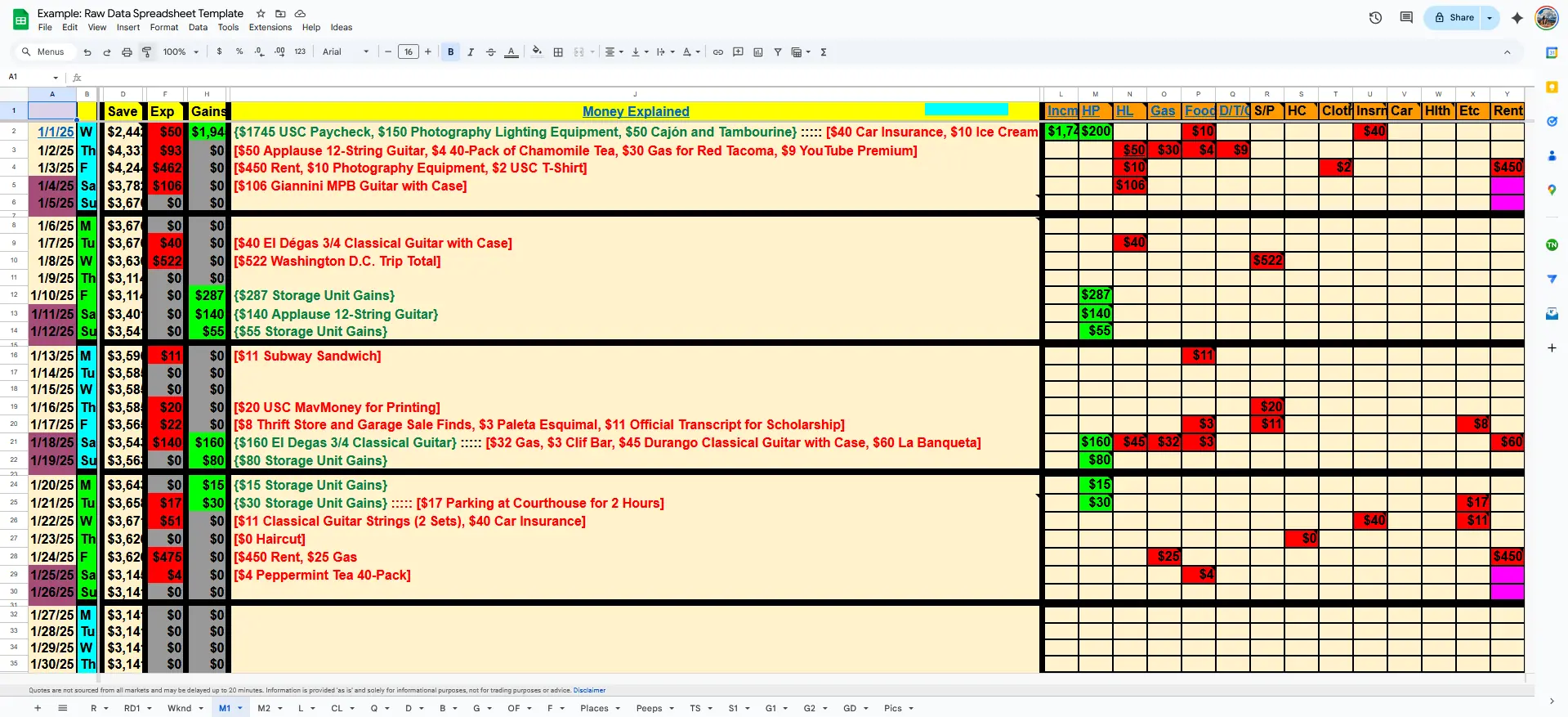The height and width of the screenshot is (717, 1568).
Task: Click the Undo icon
Action: point(87,52)
